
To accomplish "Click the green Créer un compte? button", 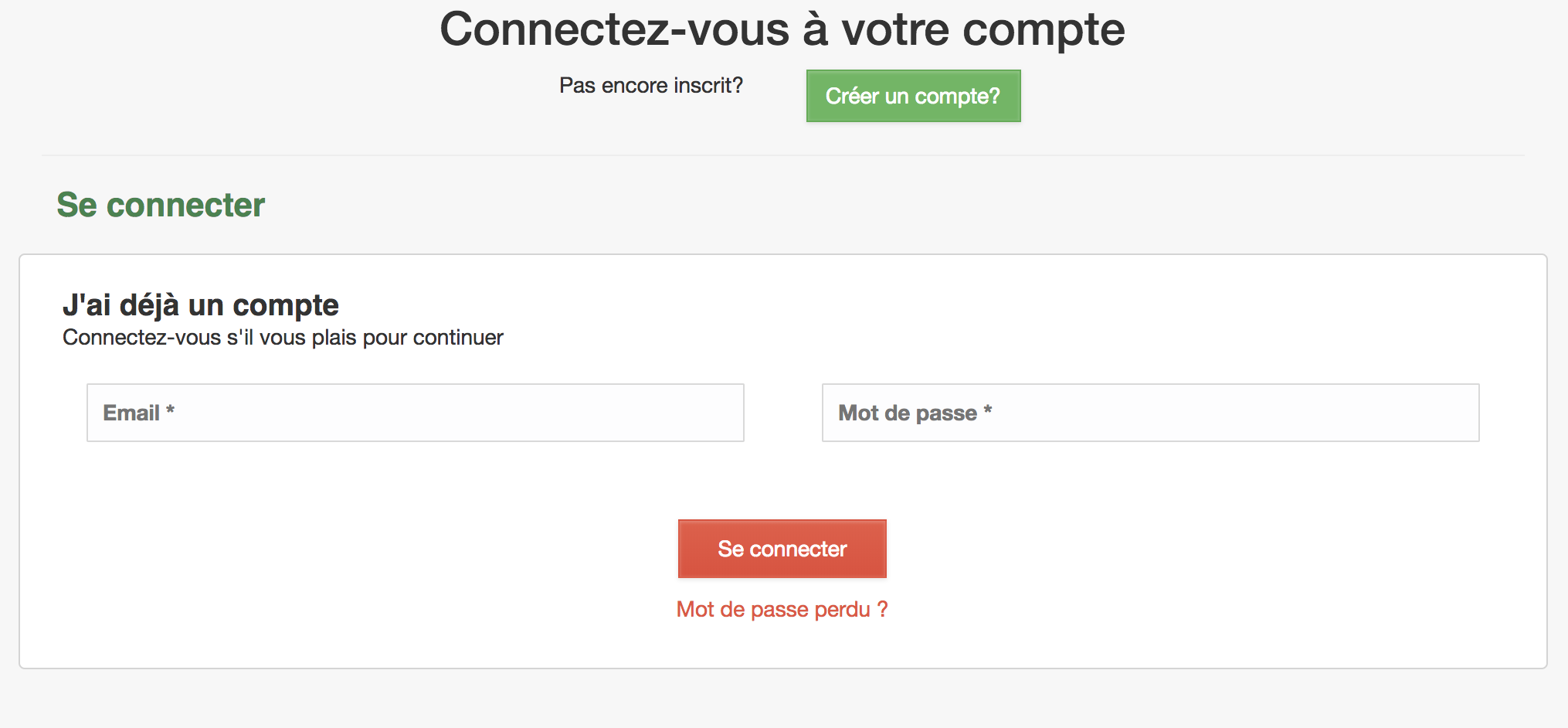I will point(913,96).
